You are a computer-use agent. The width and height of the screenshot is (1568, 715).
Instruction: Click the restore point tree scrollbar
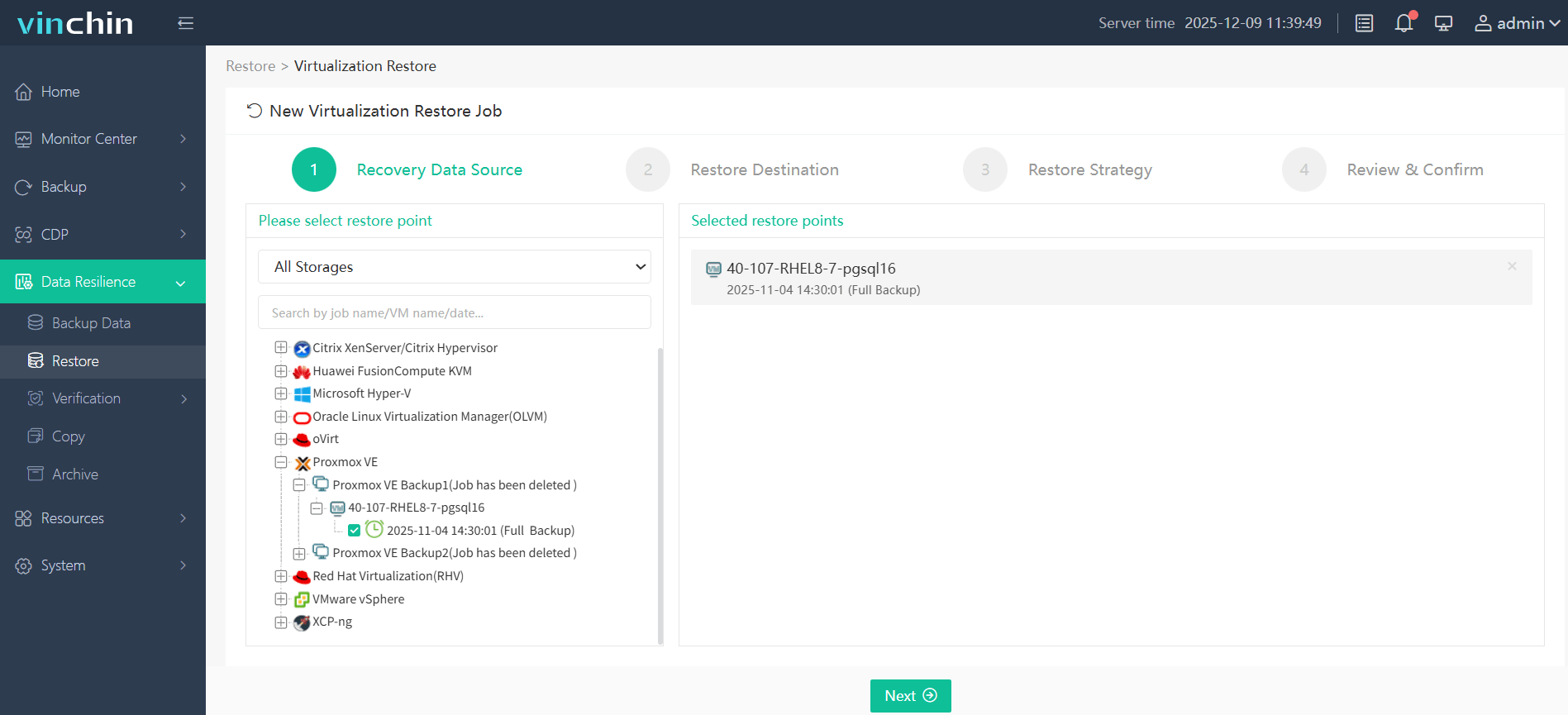tap(660, 496)
